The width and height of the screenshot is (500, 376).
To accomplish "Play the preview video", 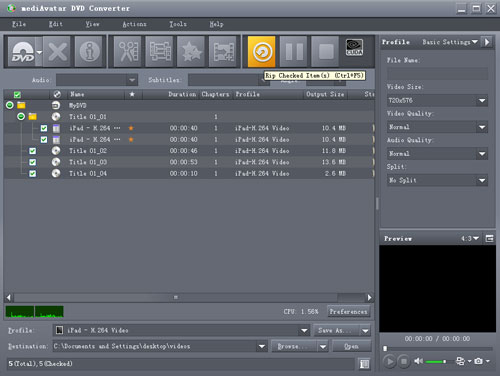I will click(x=389, y=361).
